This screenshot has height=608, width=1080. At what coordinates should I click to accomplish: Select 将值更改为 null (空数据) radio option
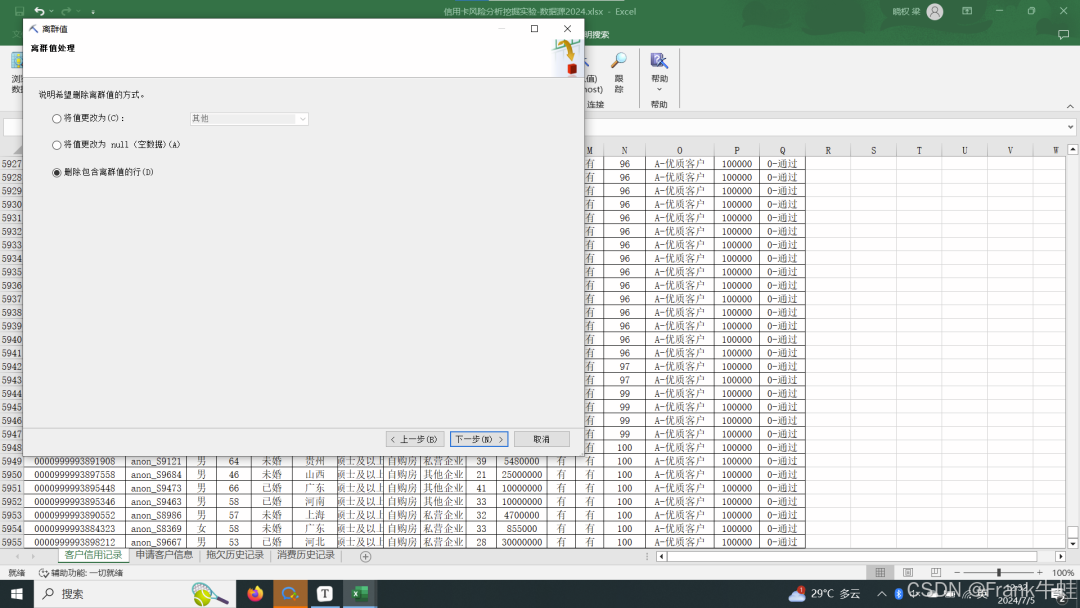click(57, 145)
